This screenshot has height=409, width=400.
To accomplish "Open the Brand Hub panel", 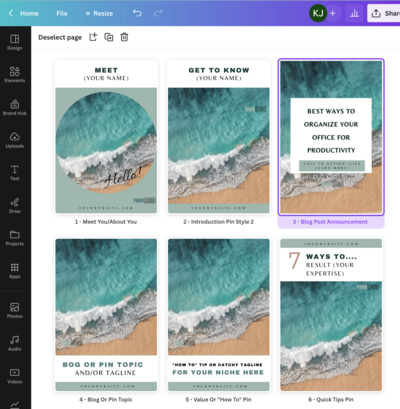I will point(15,107).
